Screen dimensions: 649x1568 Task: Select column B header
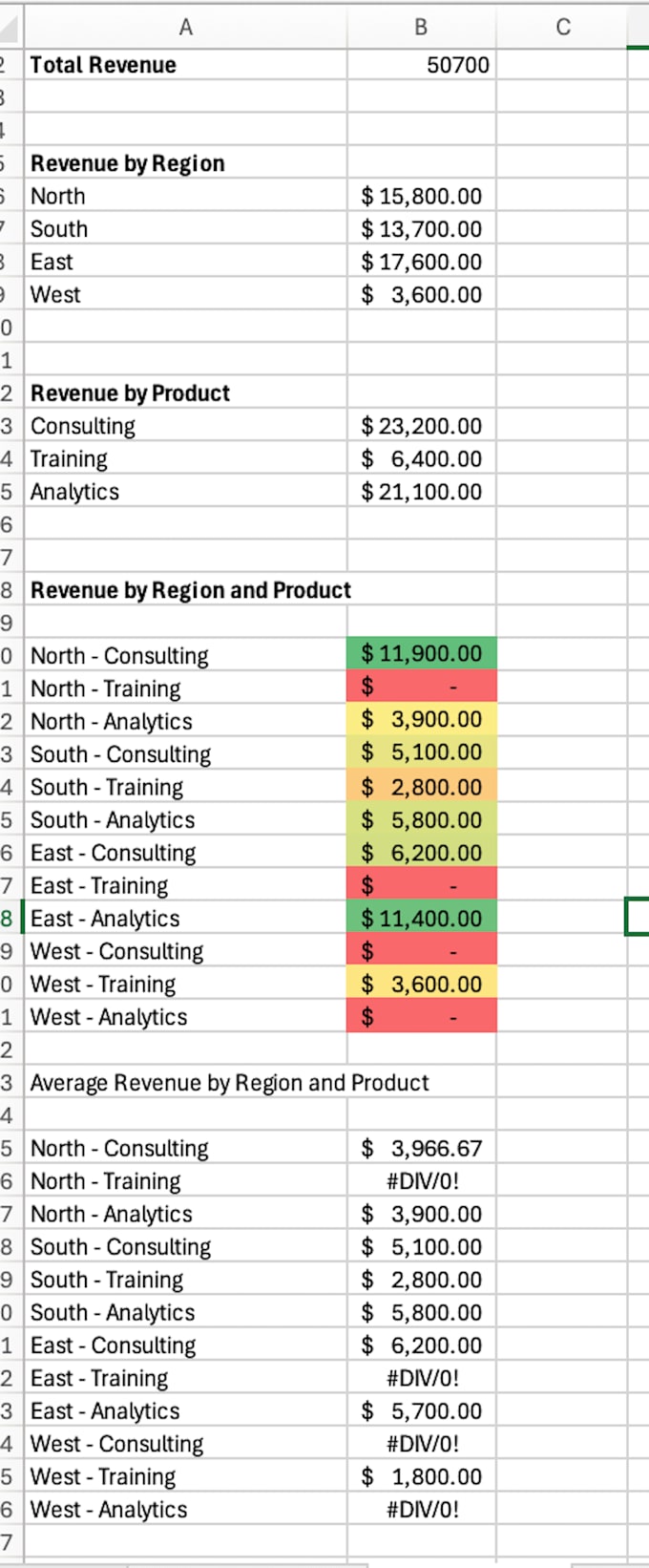tap(421, 27)
